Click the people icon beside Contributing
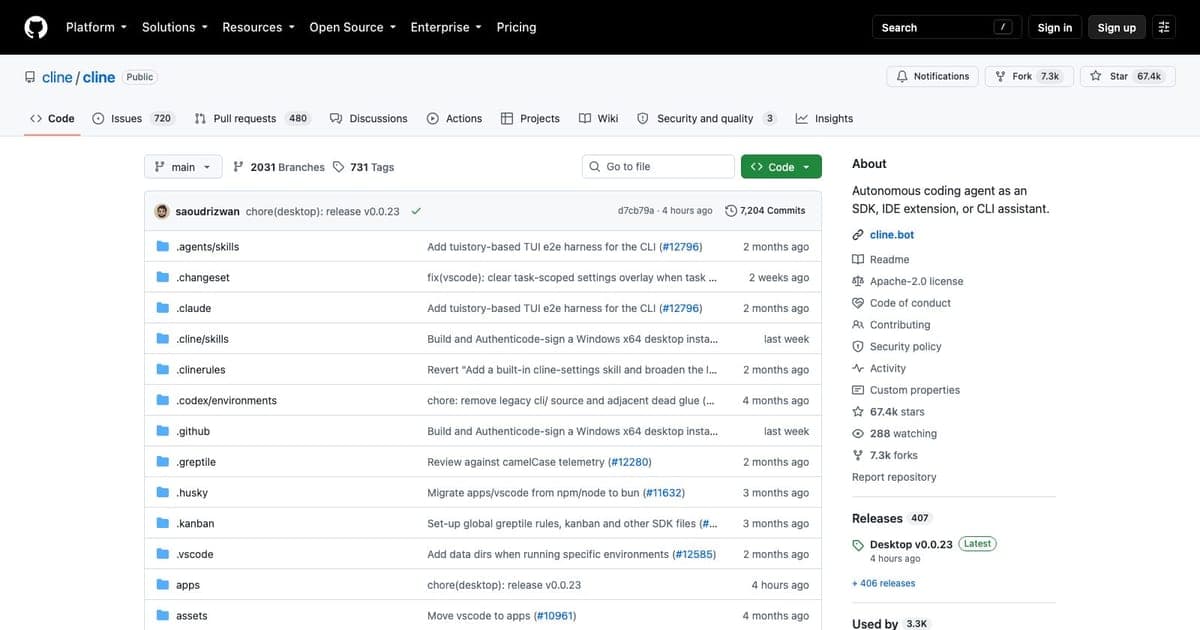The height and width of the screenshot is (630, 1200). 858,325
